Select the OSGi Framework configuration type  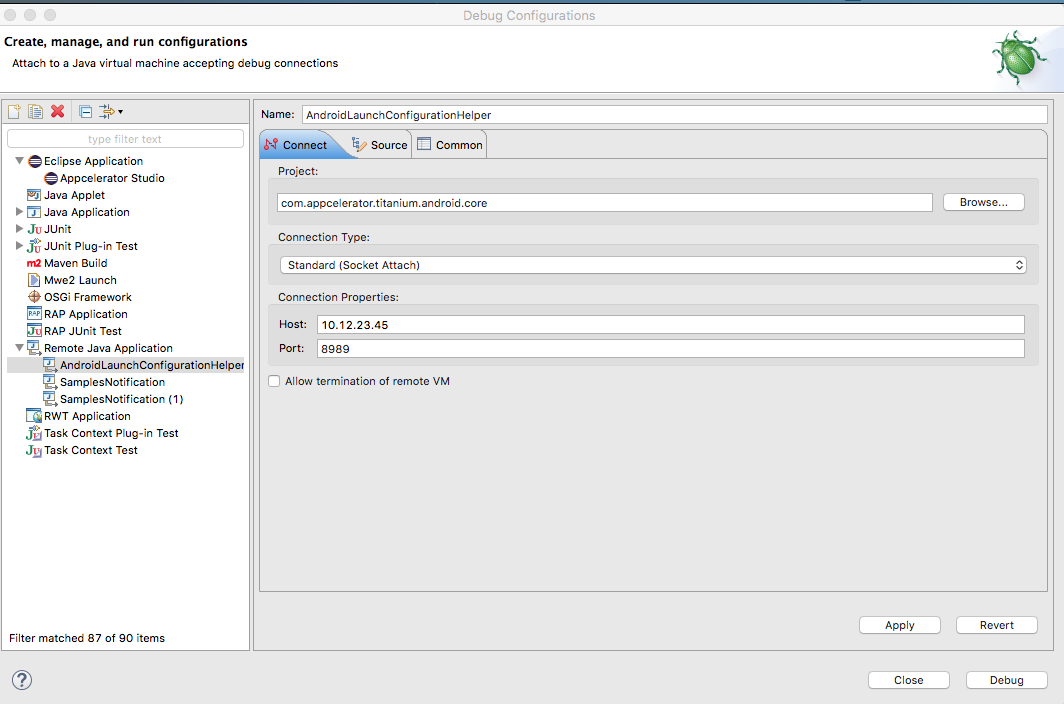point(85,296)
